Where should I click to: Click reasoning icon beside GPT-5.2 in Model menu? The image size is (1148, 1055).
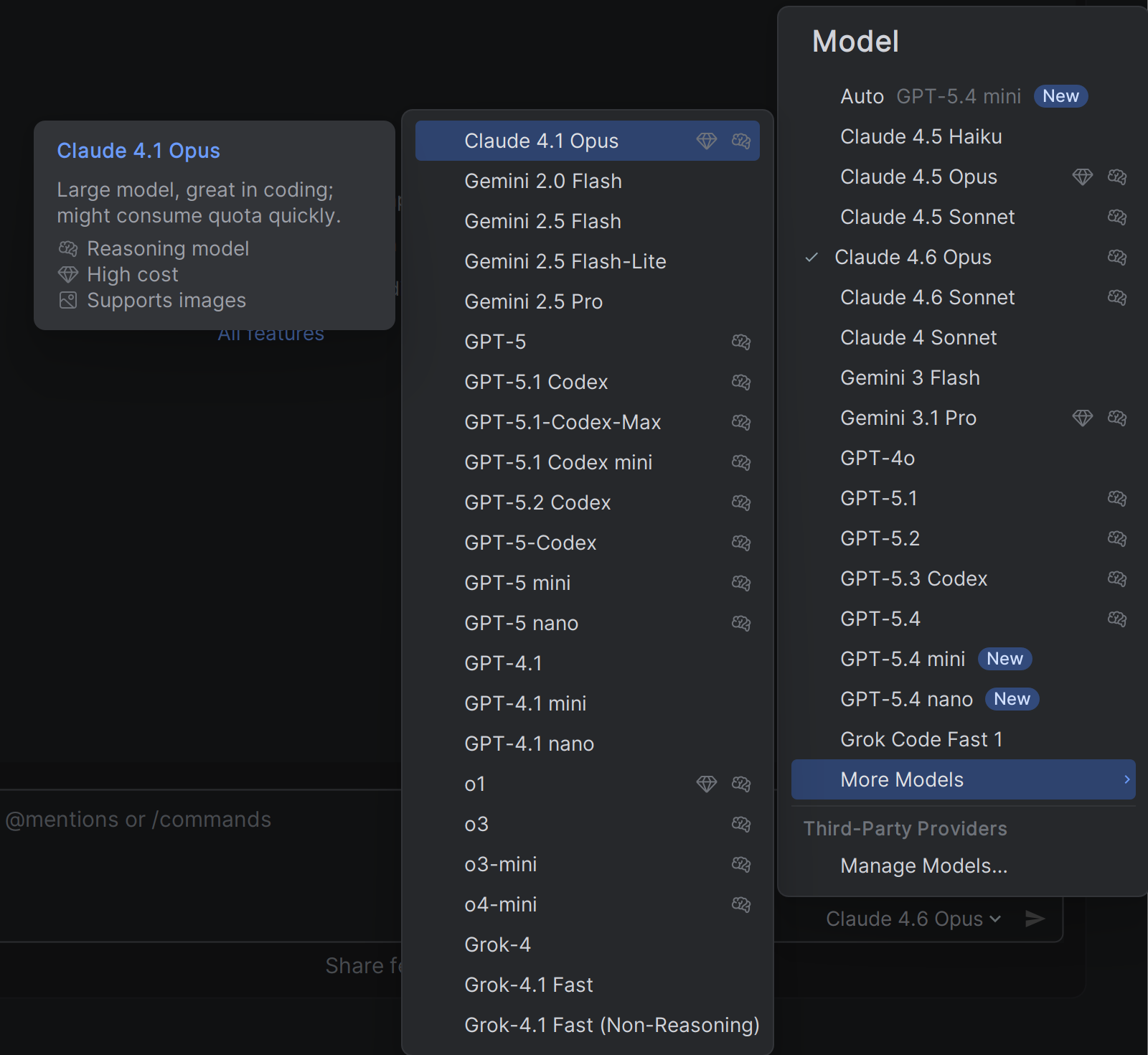click(x=1117, y=538)
